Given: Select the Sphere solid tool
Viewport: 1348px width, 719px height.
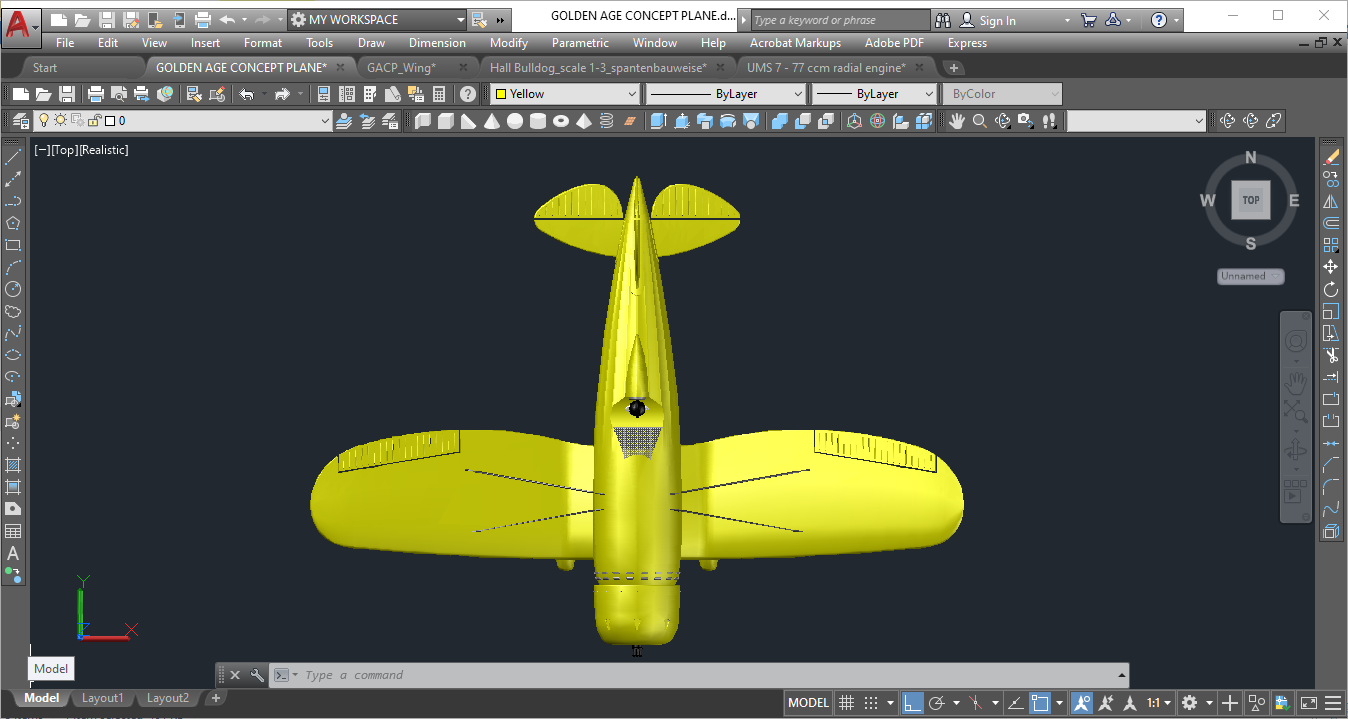Looking at the screenshot, I should click(514, 121).
